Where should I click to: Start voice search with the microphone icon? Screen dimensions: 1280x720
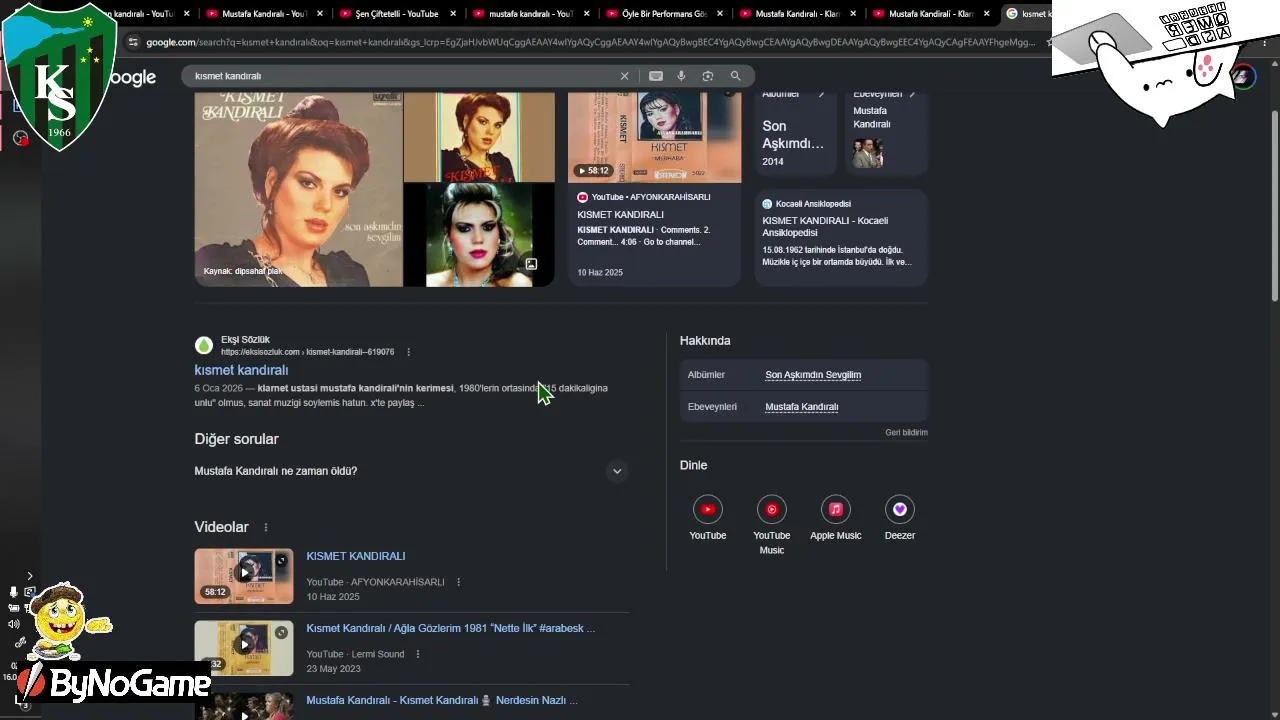tap(681, 76)
